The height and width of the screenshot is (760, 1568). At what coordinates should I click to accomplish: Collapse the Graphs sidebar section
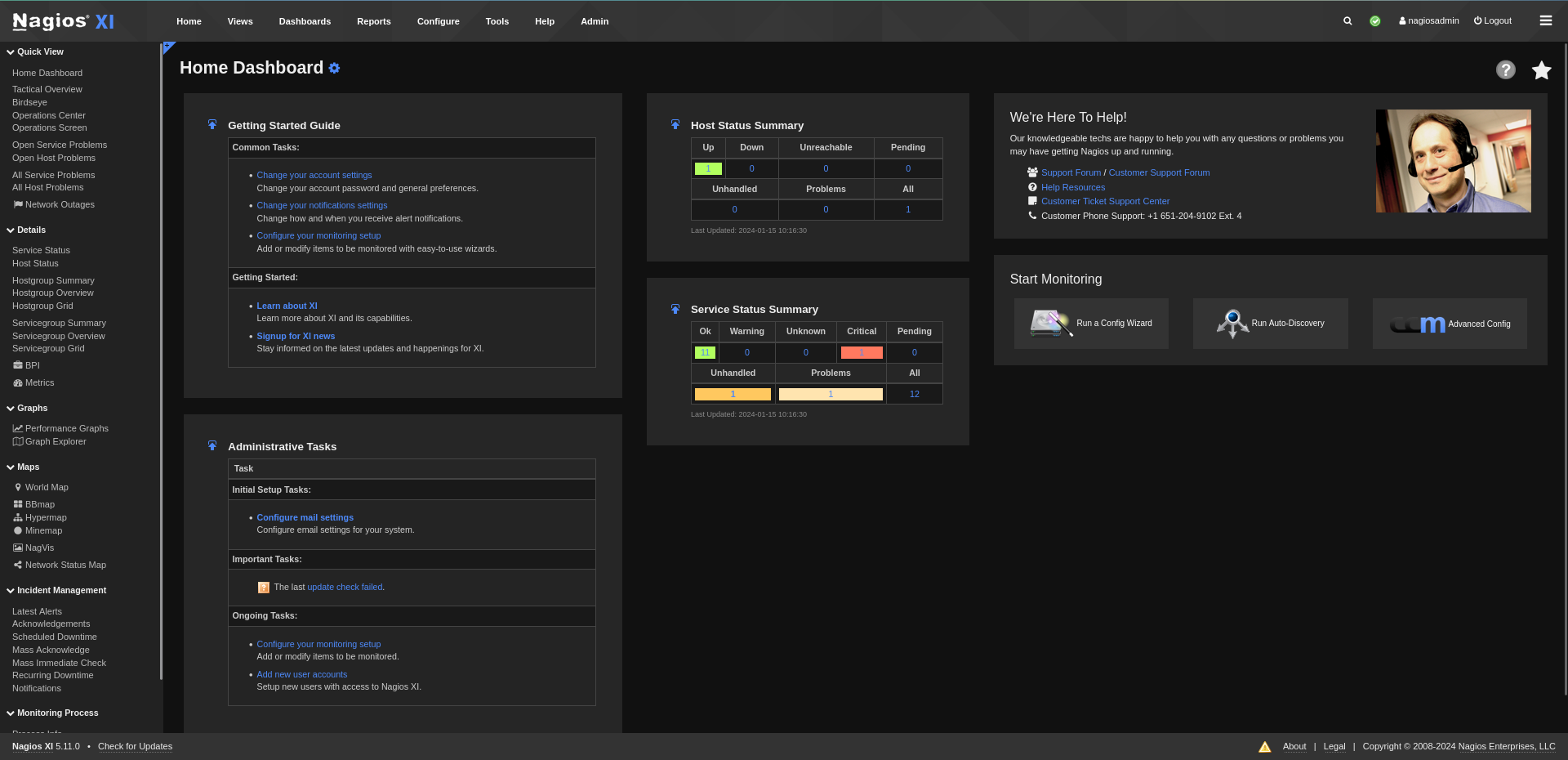coord(27,409)
